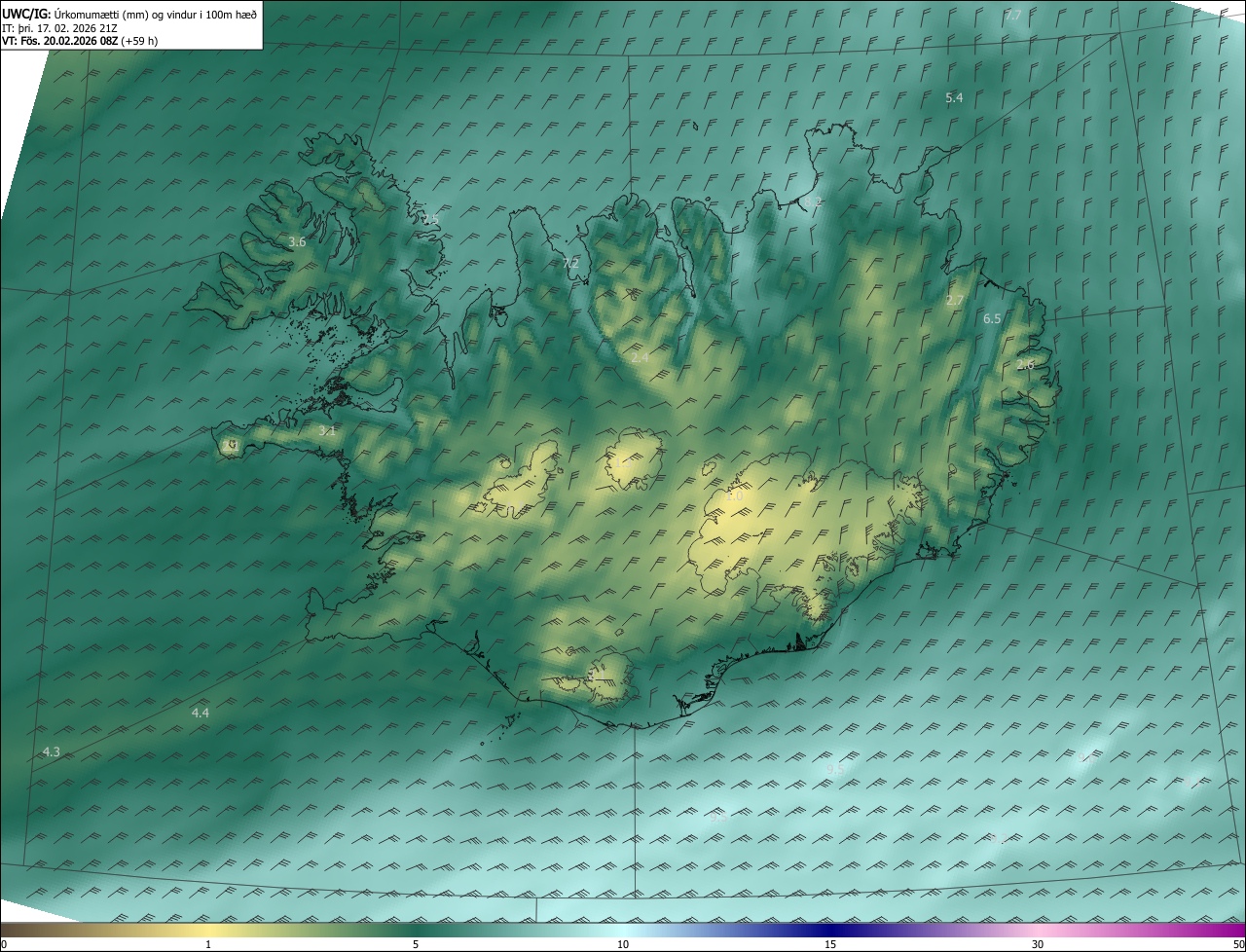Click the 10 tick on the color scale

click(623, 945)
